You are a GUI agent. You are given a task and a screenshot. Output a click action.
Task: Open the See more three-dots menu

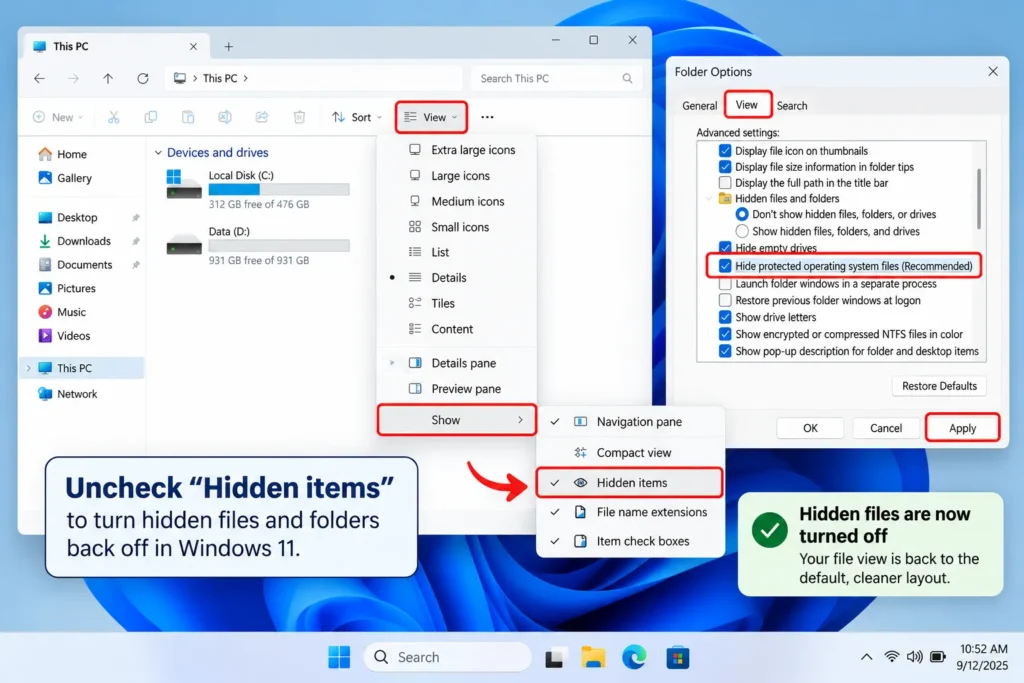coord(487,117)
